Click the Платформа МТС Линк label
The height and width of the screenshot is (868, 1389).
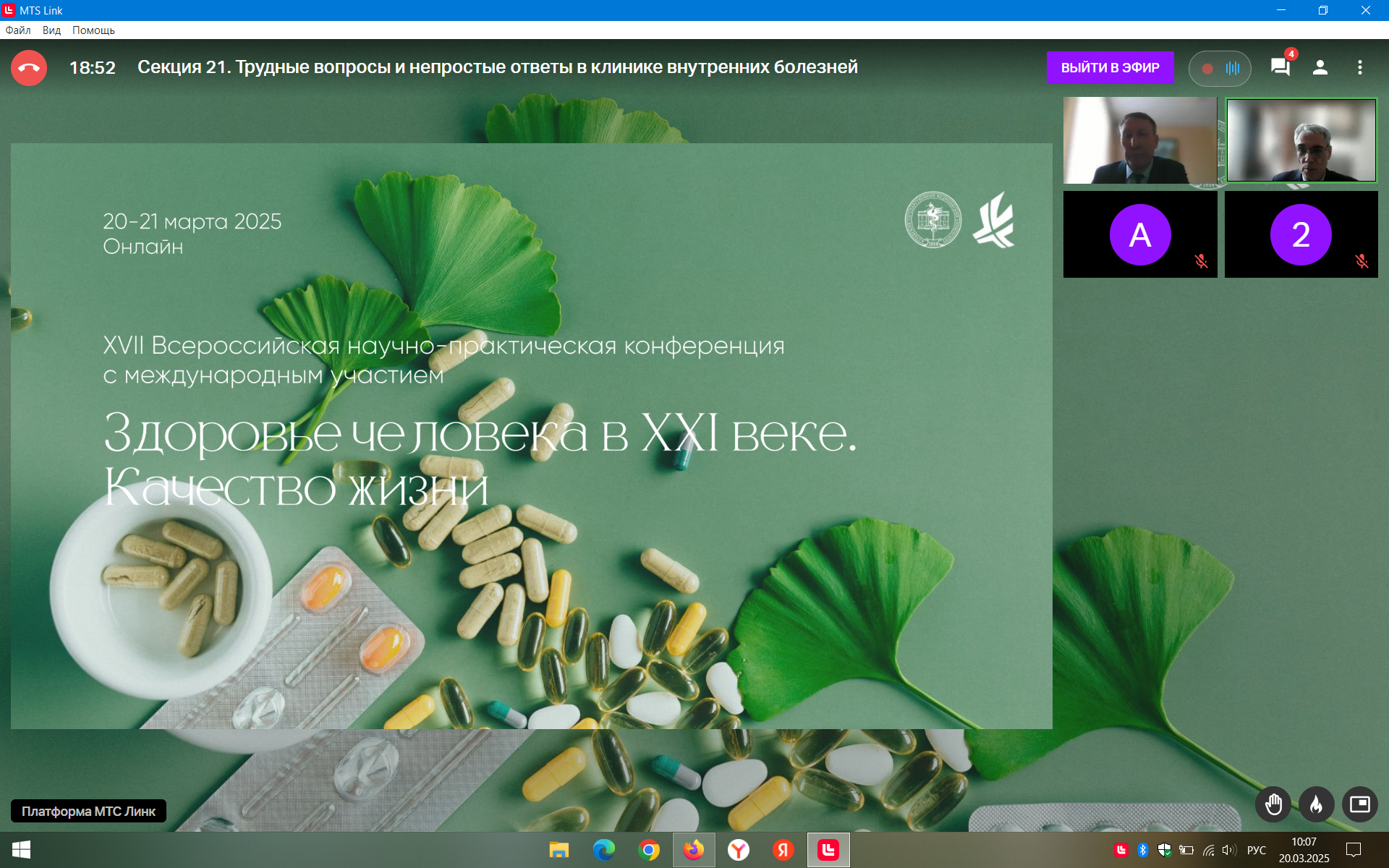(x=88, y=811)
